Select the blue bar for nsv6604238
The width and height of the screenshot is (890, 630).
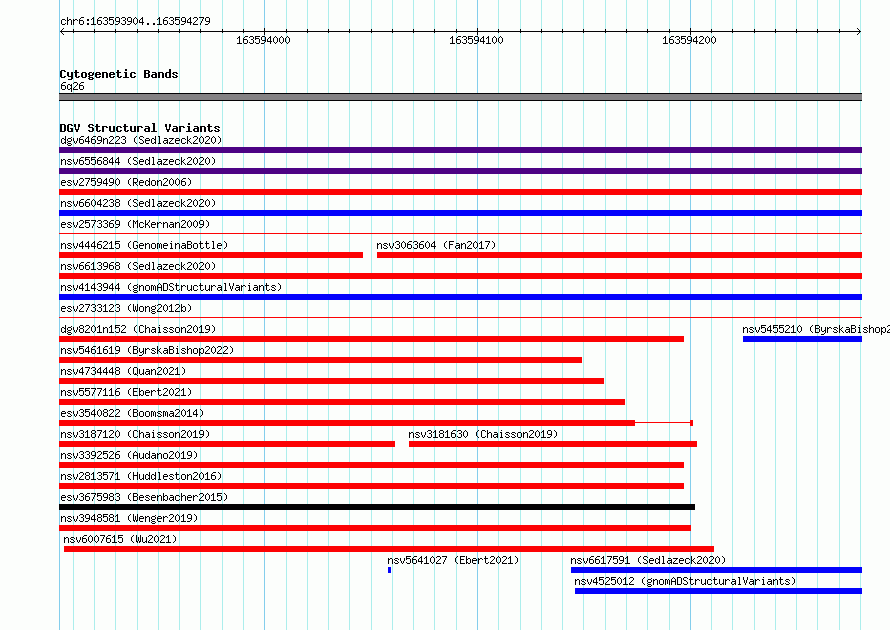(x=460, y=213)
